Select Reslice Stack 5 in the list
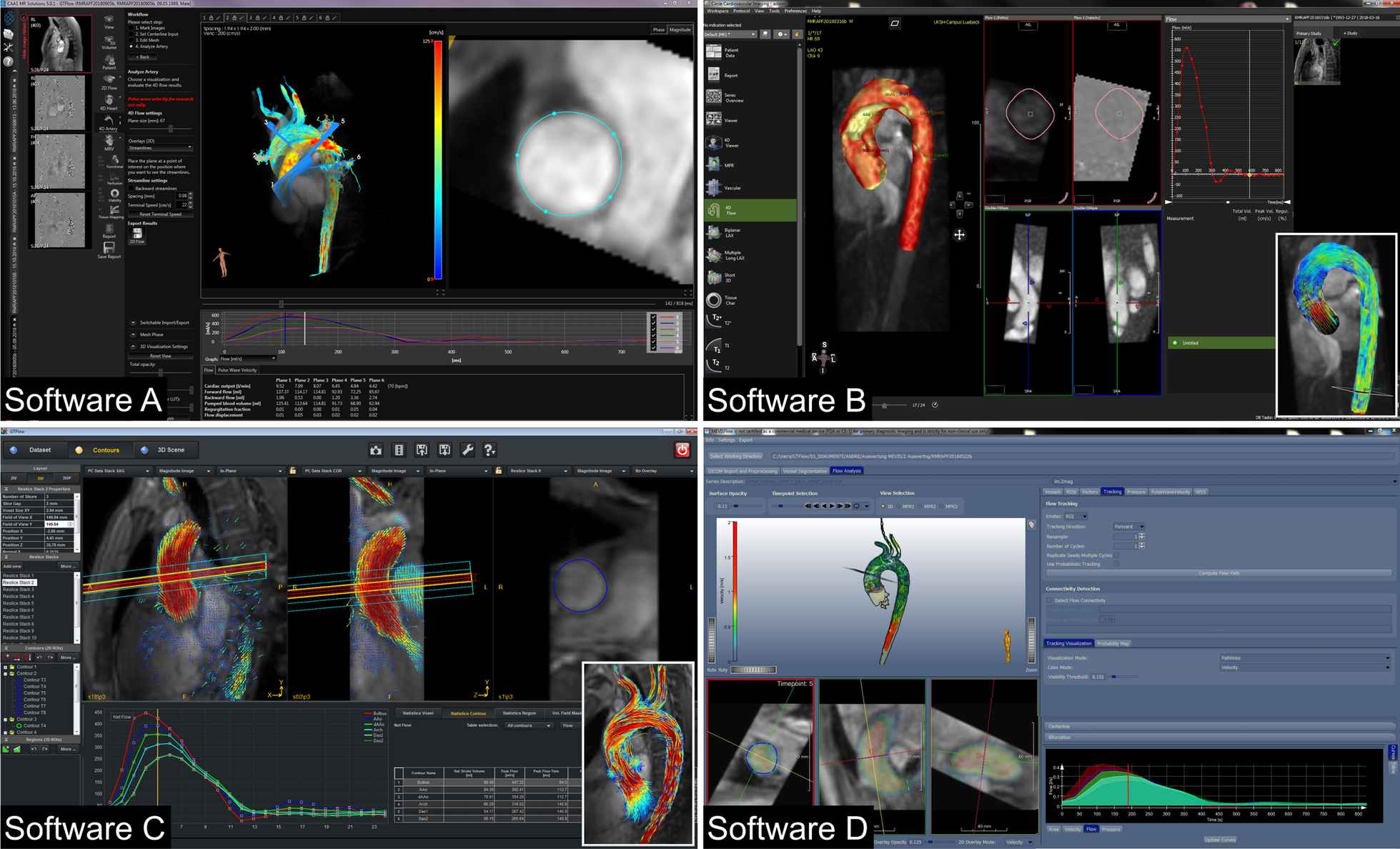The width and height of the screenshot is (1400, 849). point(19,603)
